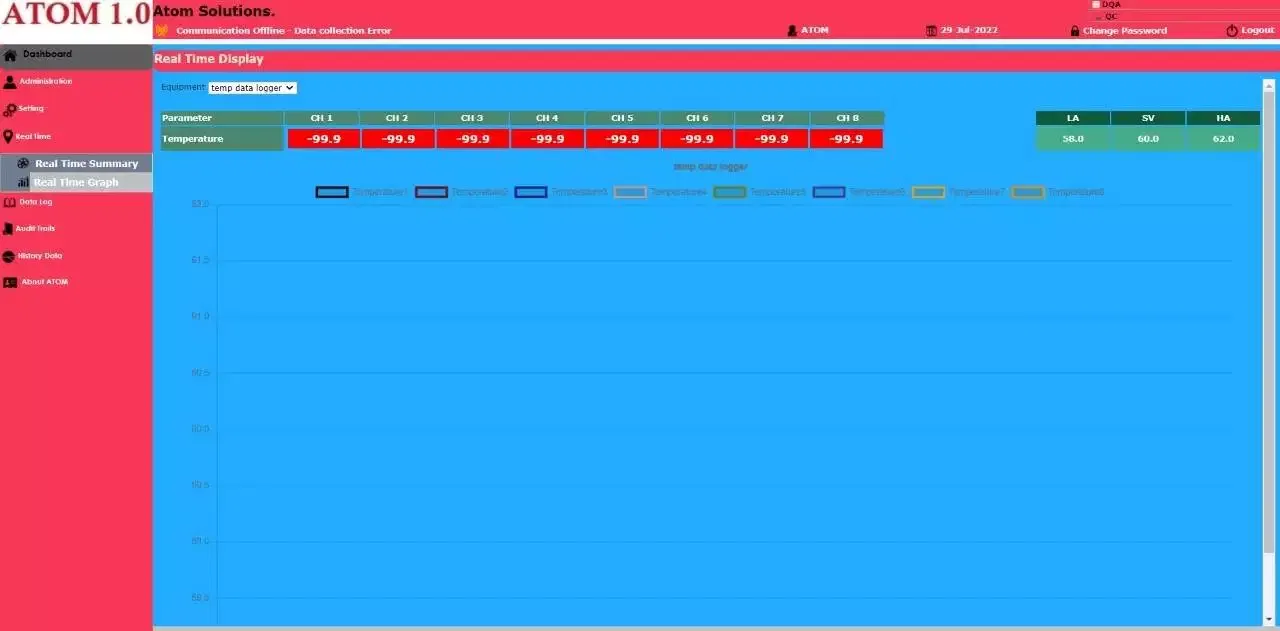Click the Change Password lock icon

[x=1075, y=31]
